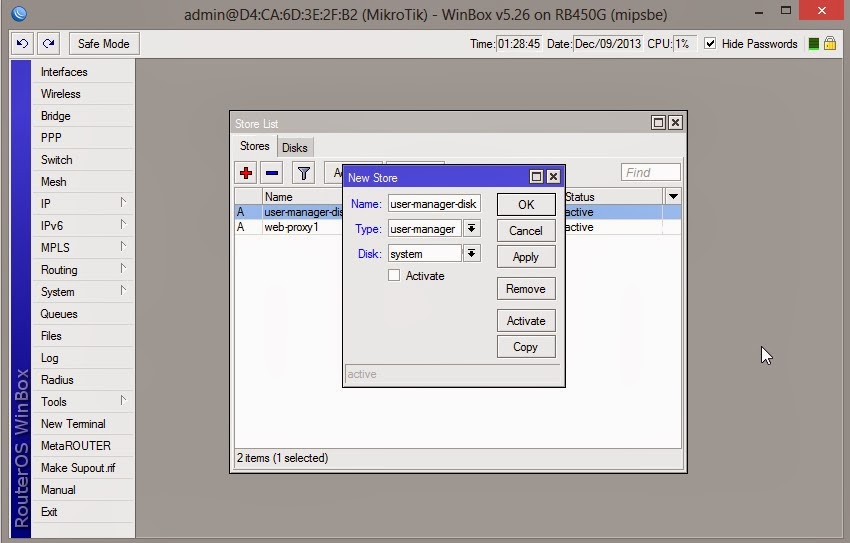Confirm New Store with OK

(x=526, y=204)
